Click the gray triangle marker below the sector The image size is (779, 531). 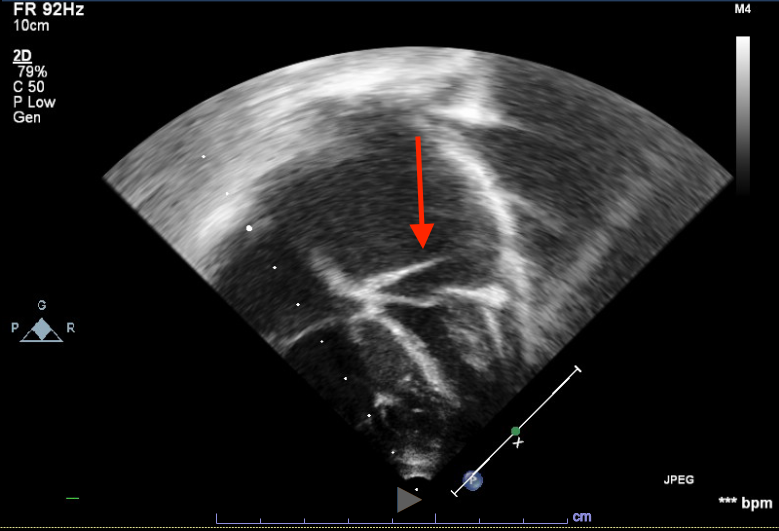click(x=408, y=499)
